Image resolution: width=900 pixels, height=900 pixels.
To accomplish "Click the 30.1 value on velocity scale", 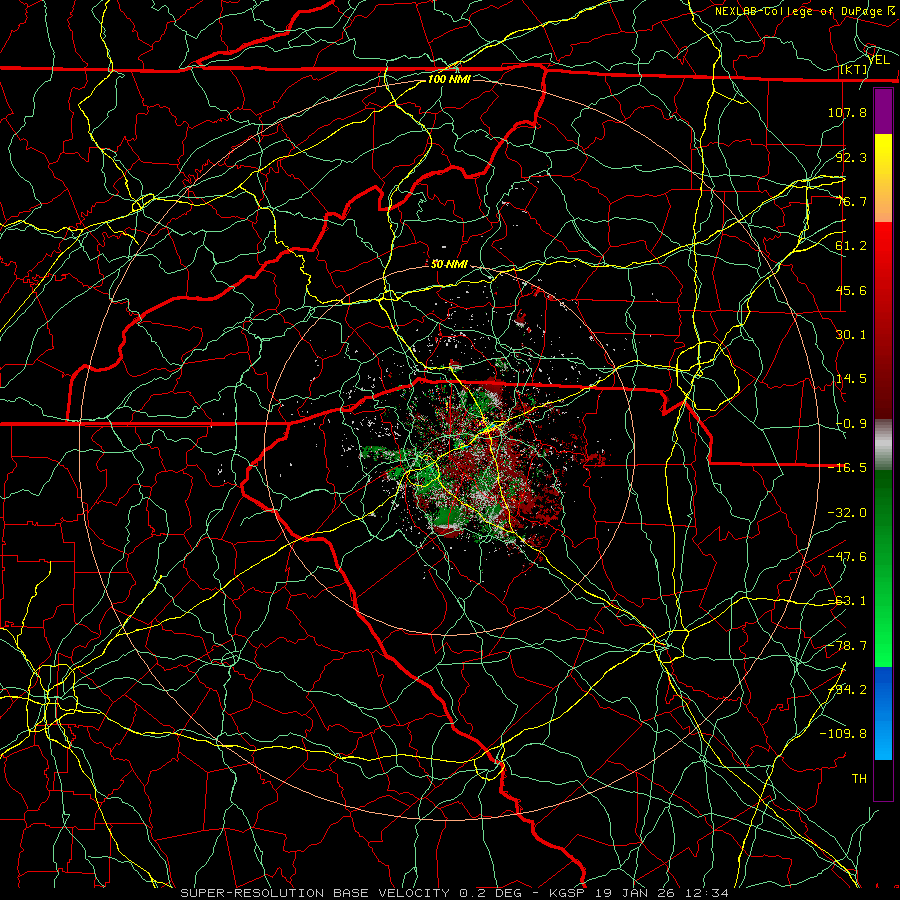I will tap(851, 335).
